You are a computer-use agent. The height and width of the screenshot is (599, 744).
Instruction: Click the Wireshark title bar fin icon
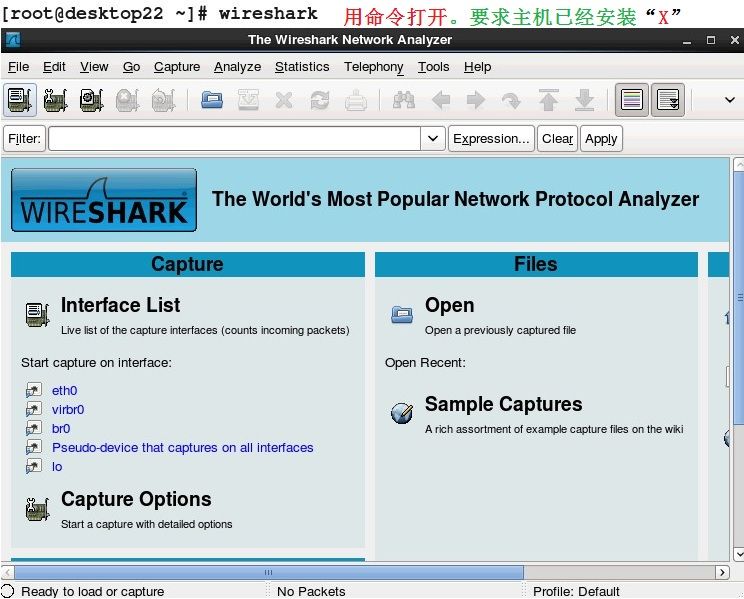coord(13,40)
